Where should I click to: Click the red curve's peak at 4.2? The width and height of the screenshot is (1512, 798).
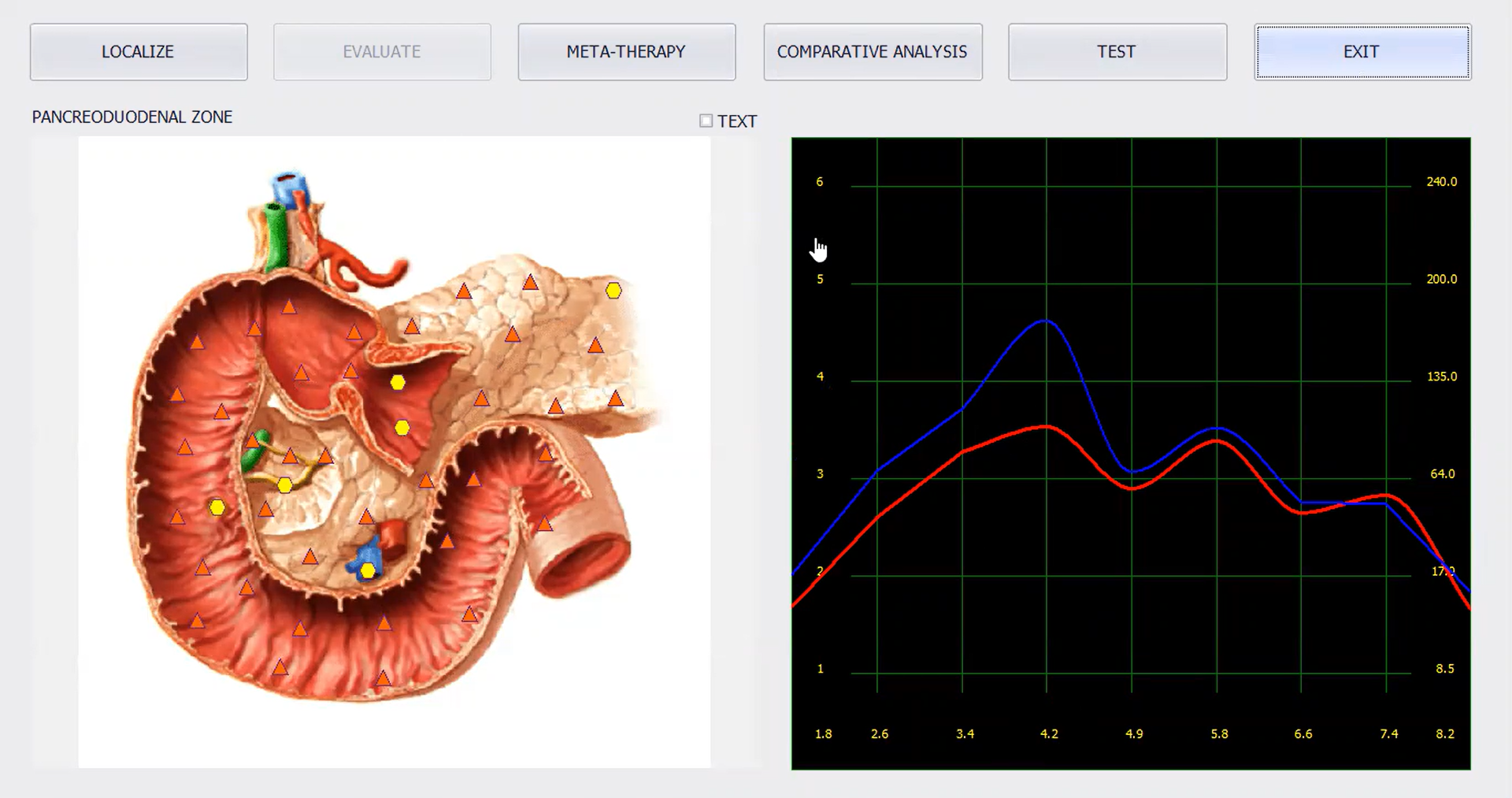[1046, 426]
